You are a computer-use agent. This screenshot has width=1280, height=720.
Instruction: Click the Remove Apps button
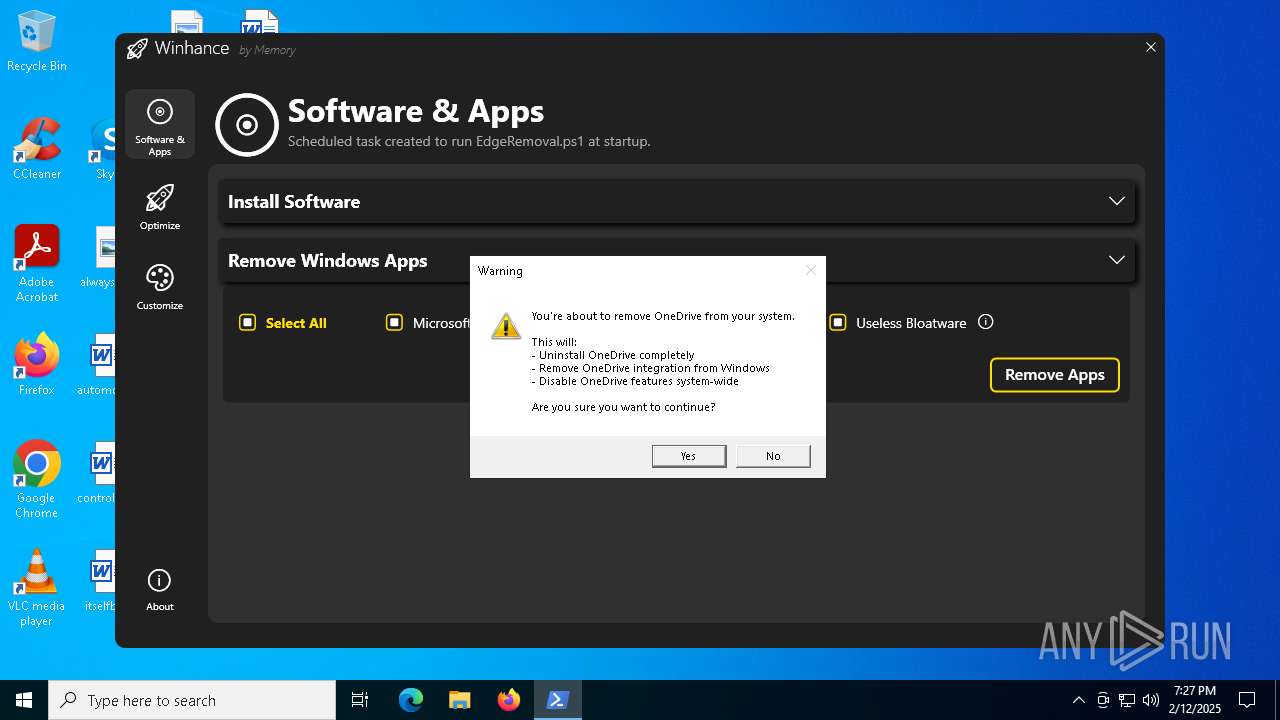(1054, 375)
